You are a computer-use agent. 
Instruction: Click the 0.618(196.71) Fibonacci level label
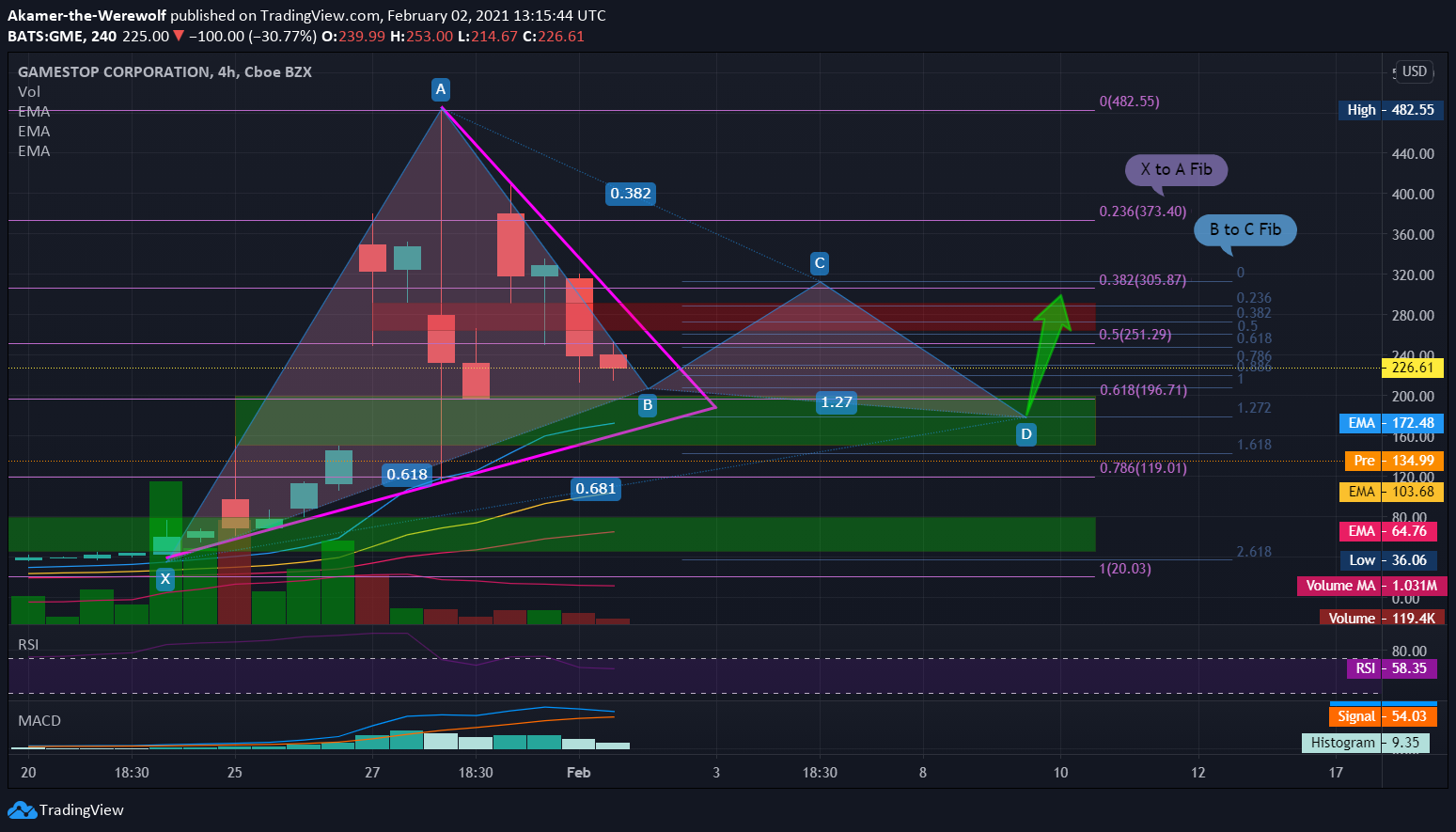tap(1144, 390)
